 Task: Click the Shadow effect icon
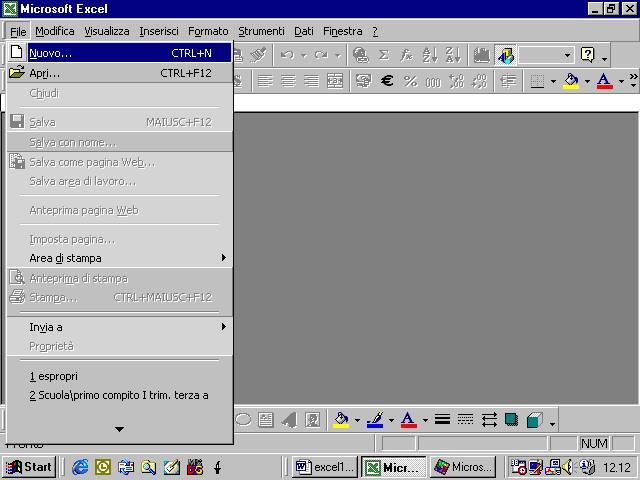coord(511,420)
